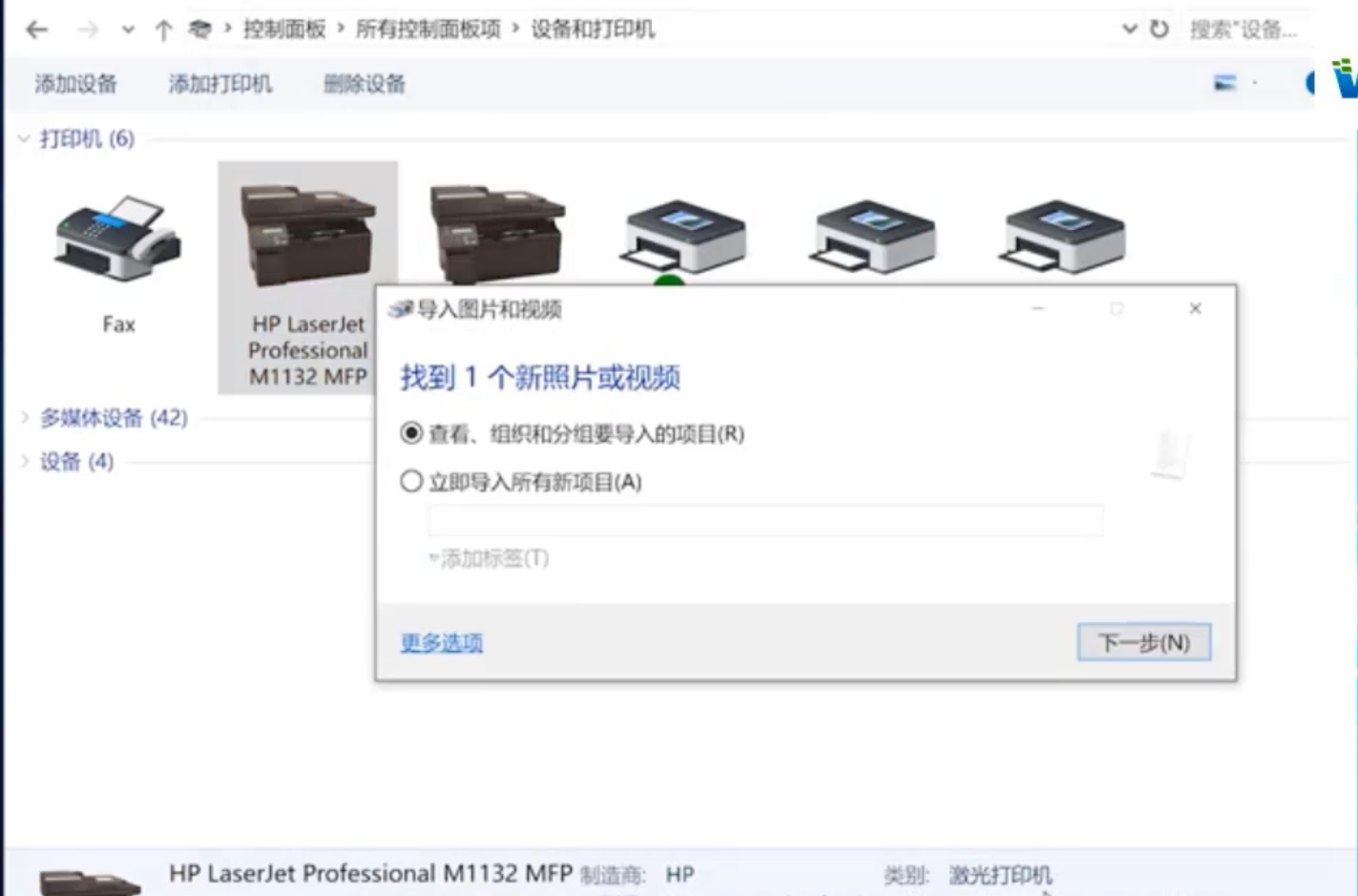The height and width of the screenshot is (896, 1358).
Task: Expand the 多媒体设备 (42) group
Action: (x=25, y=418)
